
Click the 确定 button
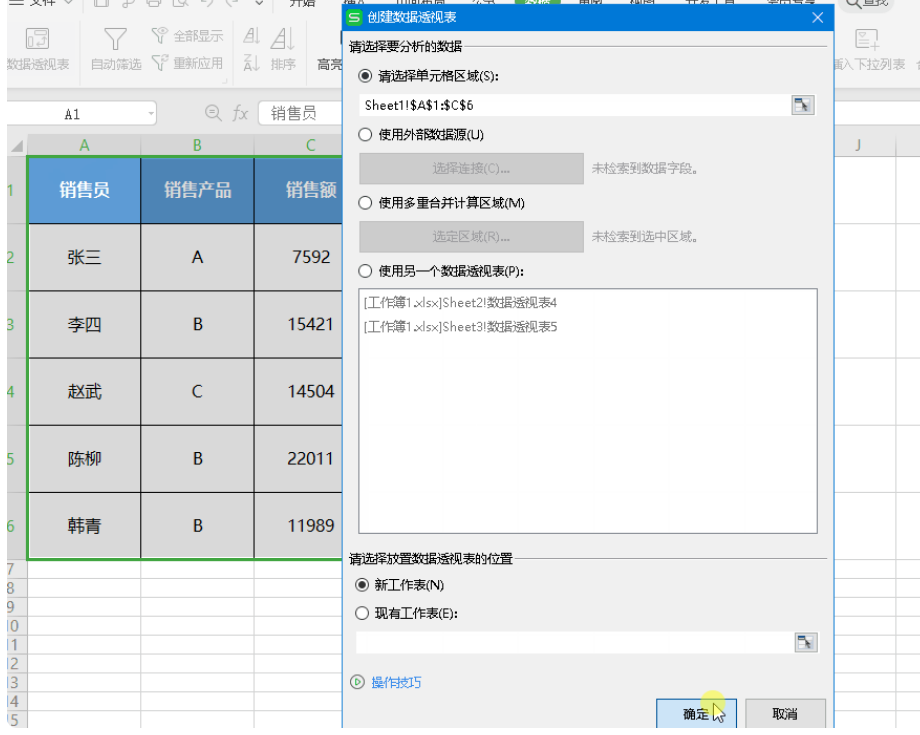tap(696, 713)
